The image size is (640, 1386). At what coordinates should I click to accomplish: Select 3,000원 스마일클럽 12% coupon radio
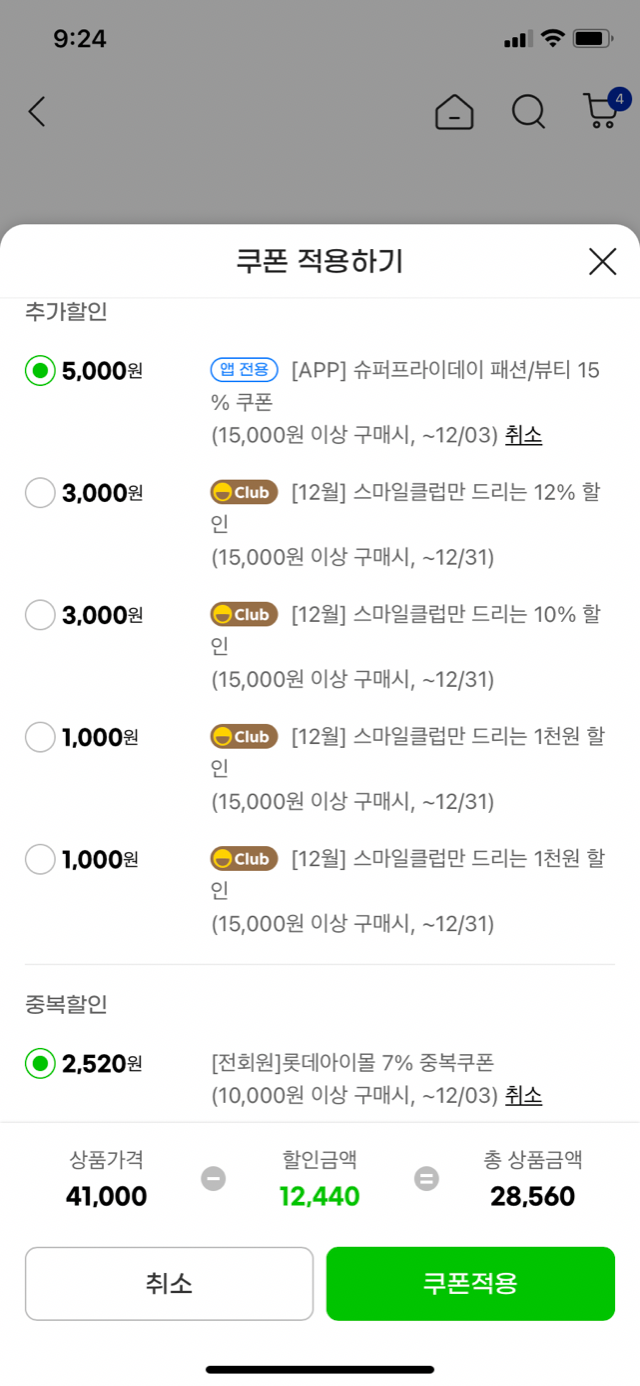[40, 493]
